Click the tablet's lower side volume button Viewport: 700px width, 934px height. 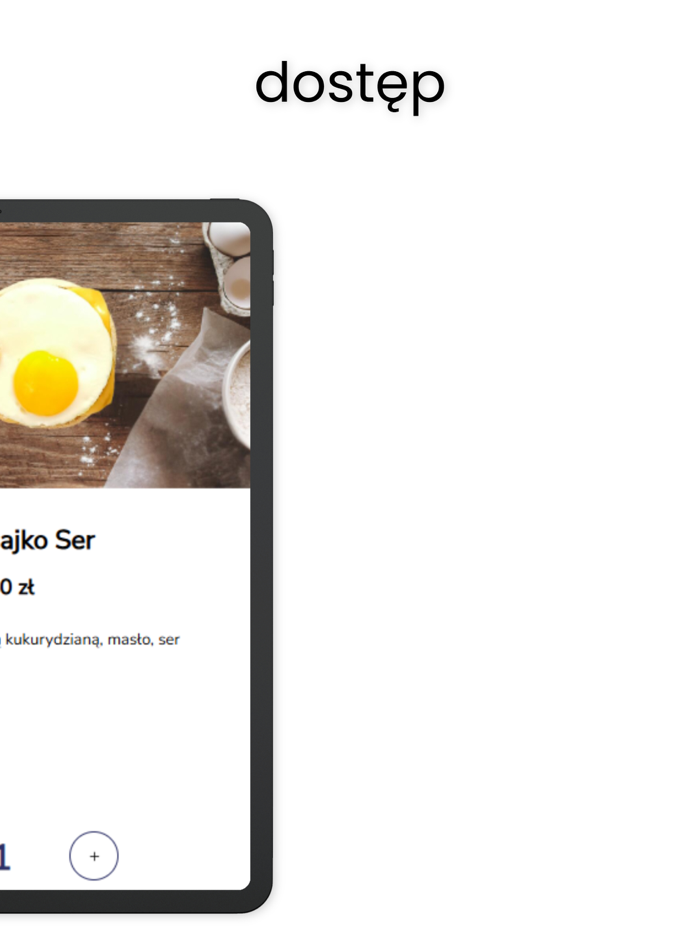point(273,293)
